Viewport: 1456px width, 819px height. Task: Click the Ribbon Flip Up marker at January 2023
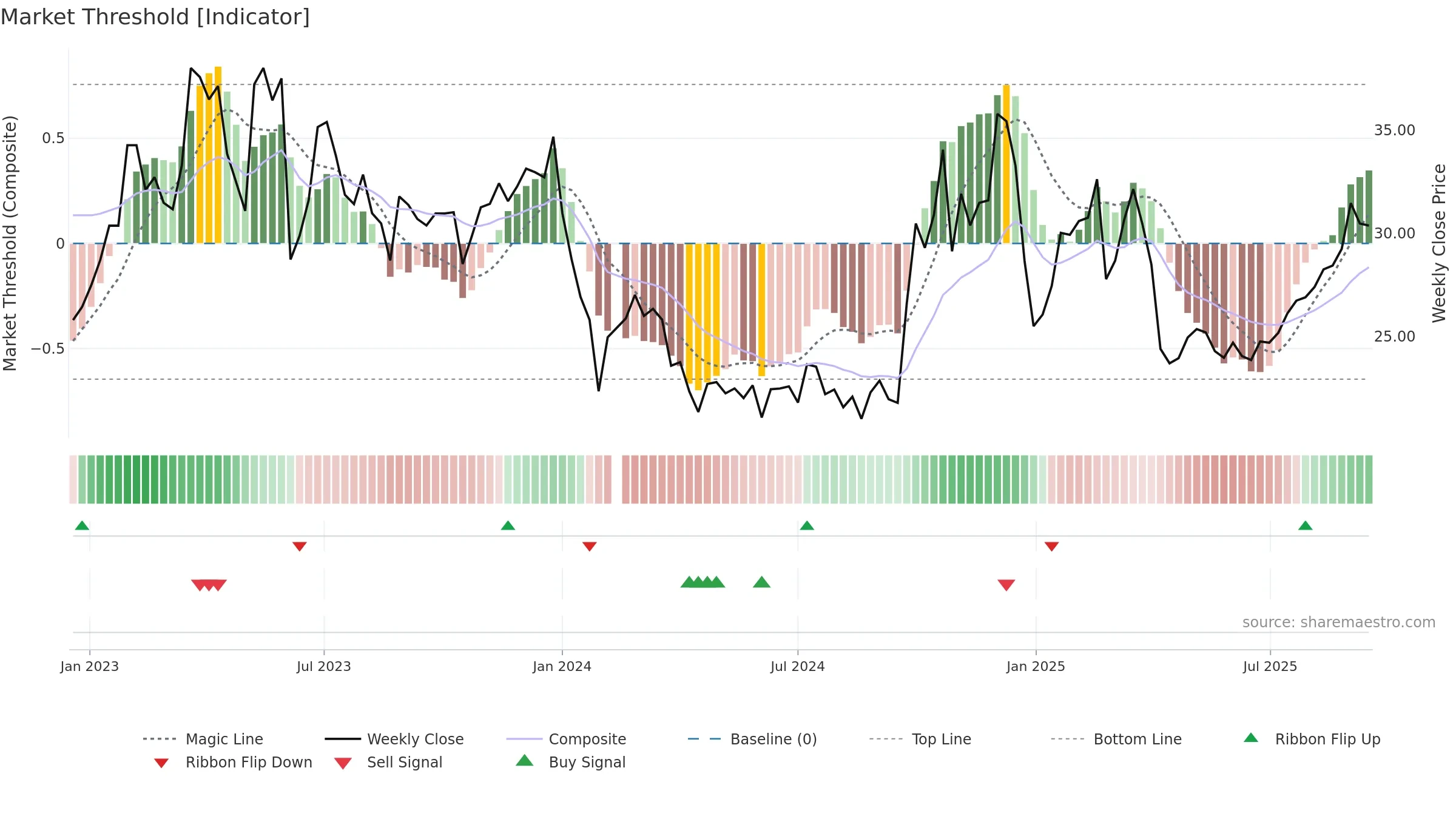(x=82, y=525)
